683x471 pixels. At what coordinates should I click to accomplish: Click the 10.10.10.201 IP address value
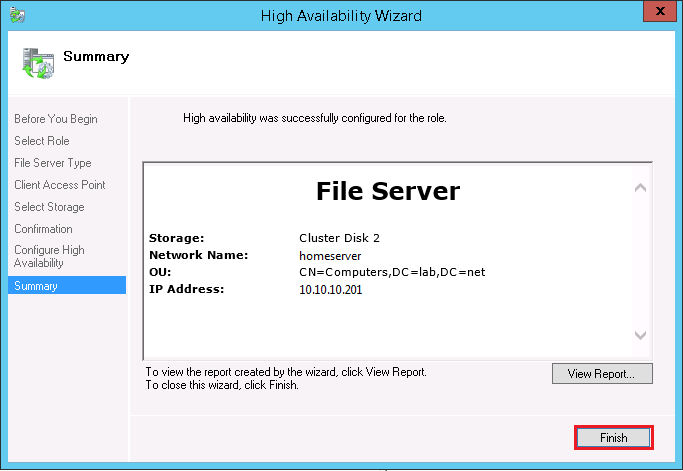[x=331, y=290]
